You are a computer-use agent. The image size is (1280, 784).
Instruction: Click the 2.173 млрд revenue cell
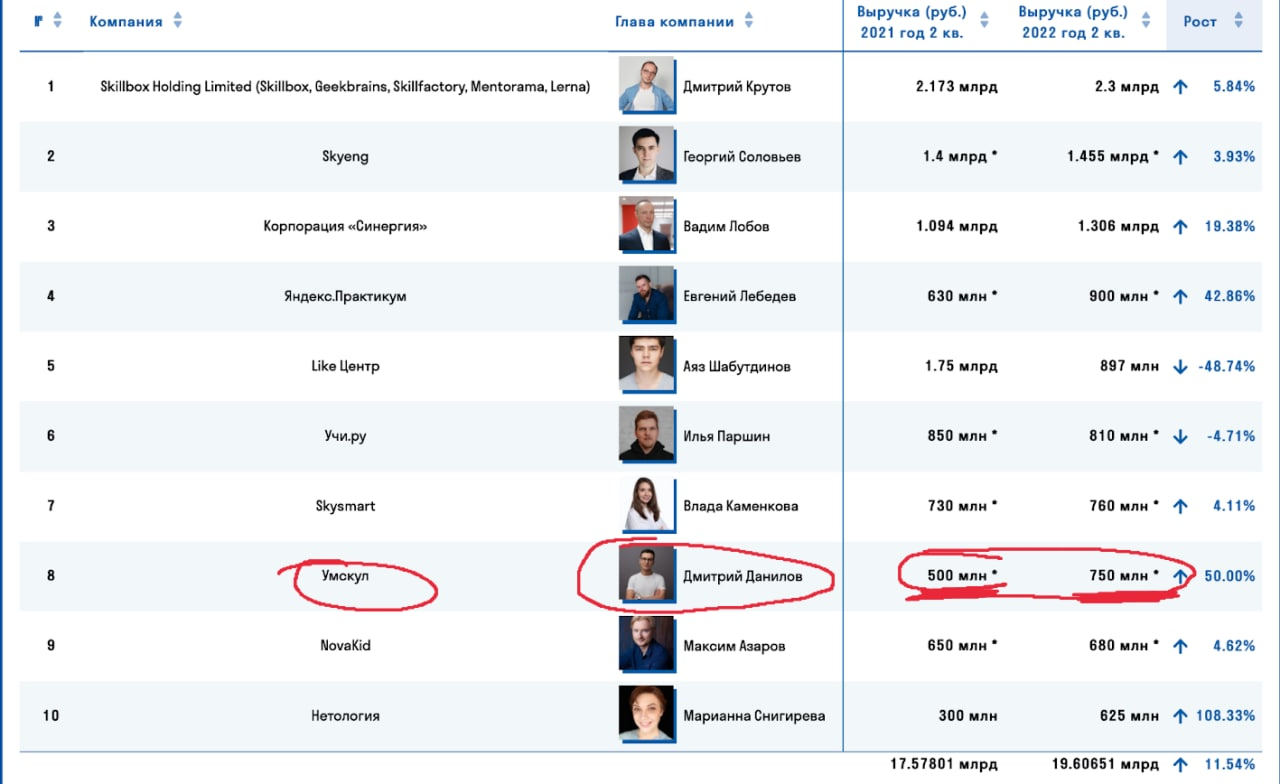click(x=956, y=87)
